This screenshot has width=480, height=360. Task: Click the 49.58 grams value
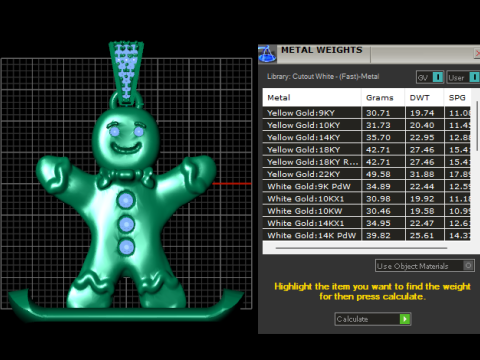(378, 174)
